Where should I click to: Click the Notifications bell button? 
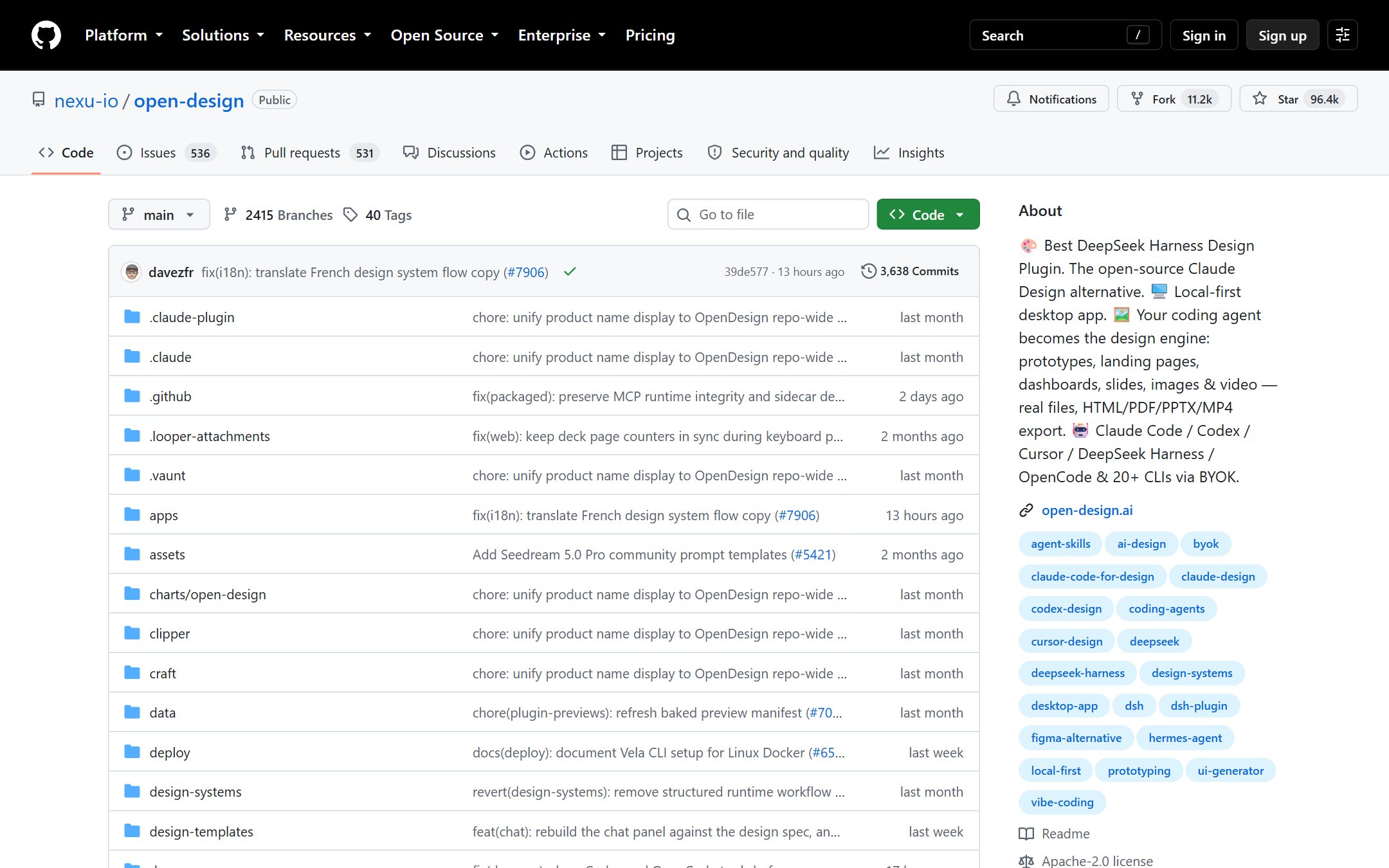(x=1051, y=99)
